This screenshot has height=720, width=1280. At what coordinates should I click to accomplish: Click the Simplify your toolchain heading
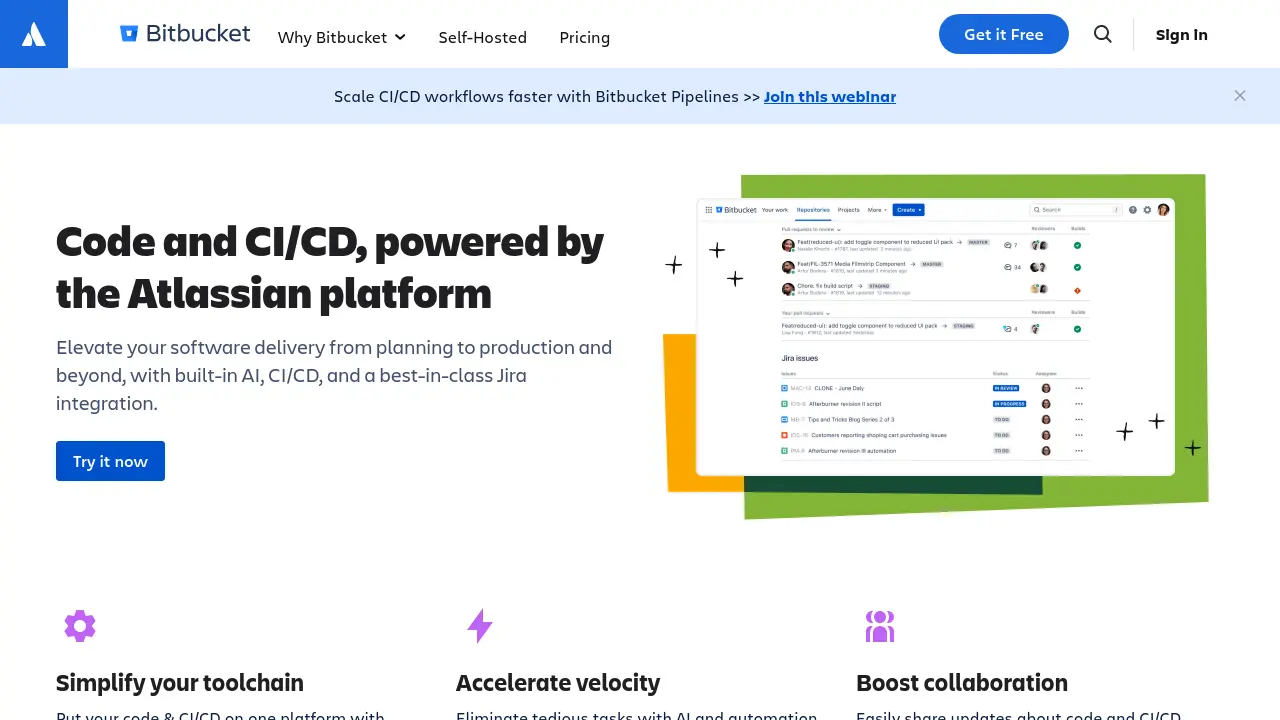click(x=180, y=683)
